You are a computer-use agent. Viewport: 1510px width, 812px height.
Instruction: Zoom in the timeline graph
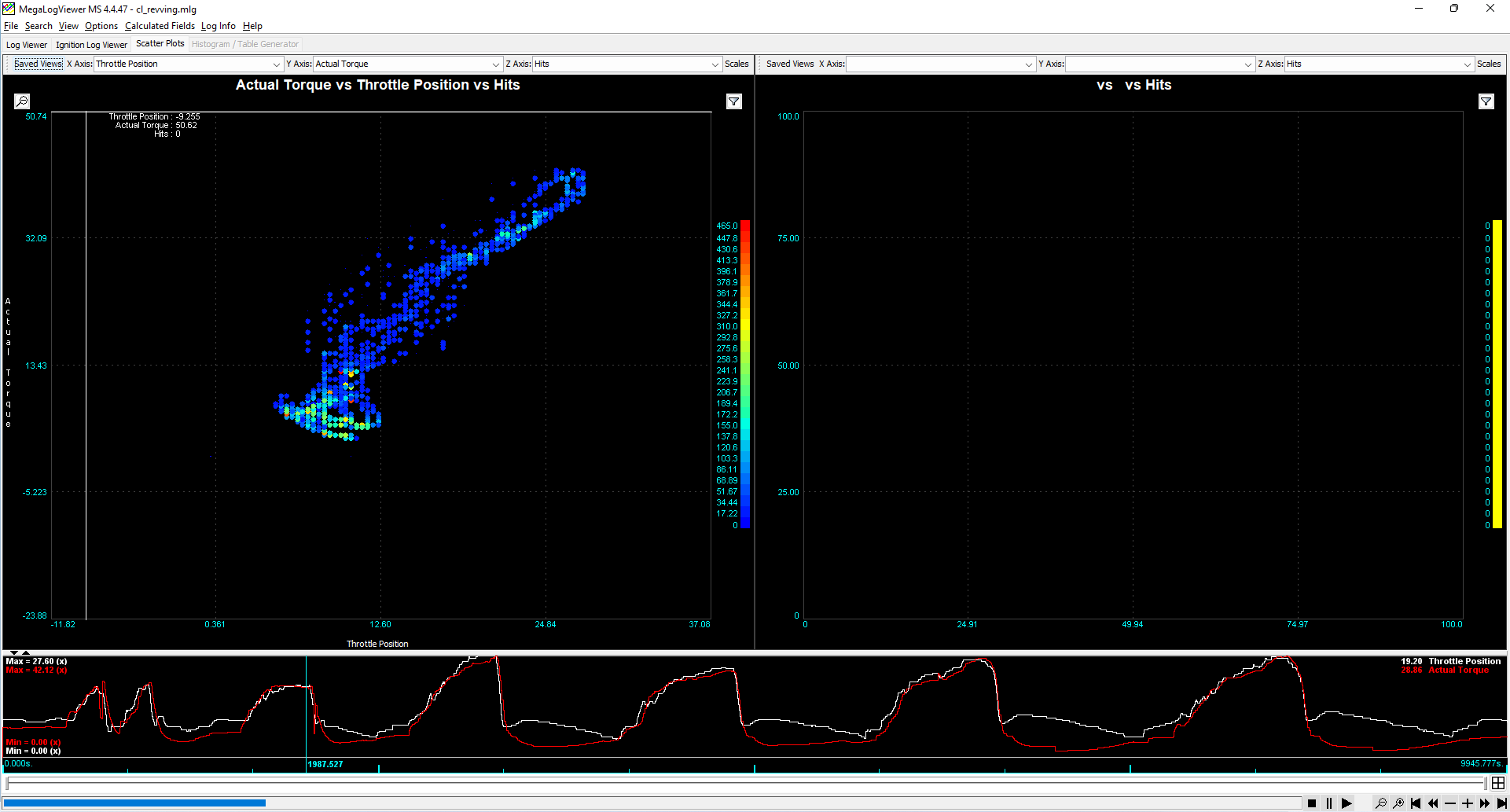pyautogui.click(x=1398, y=803)
